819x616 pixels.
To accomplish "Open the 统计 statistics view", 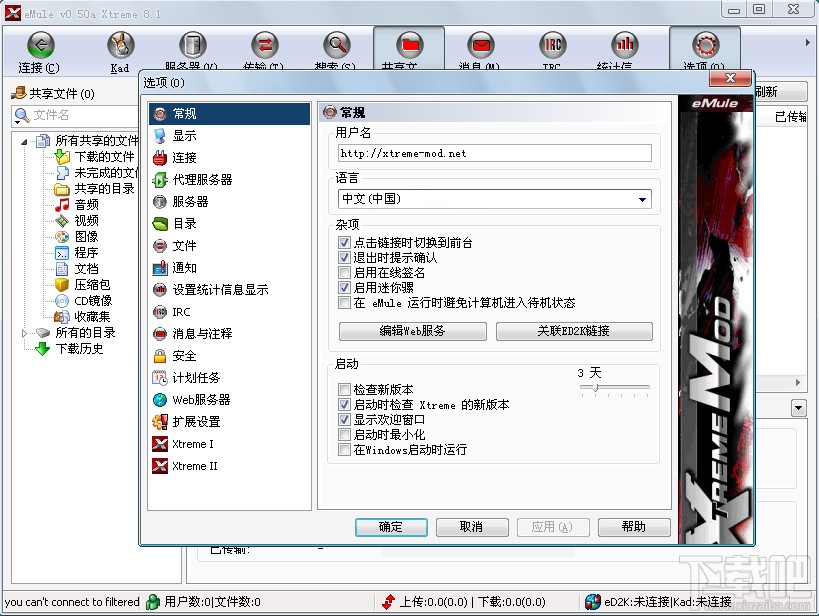I will point(624,45).
